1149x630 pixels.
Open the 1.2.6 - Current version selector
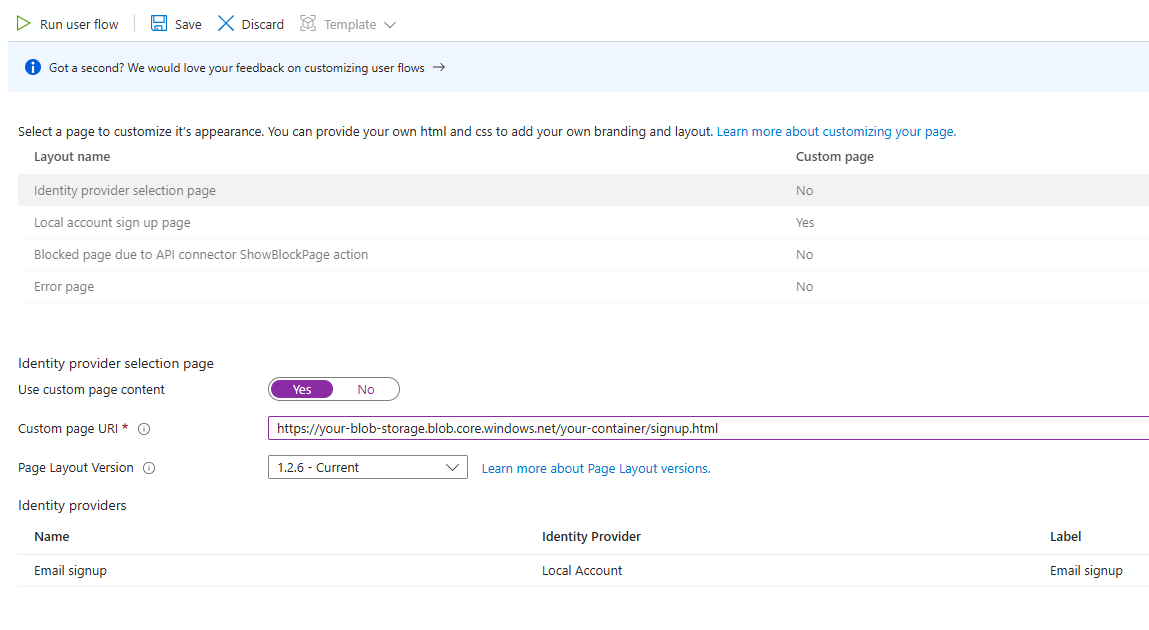tap(367, 467)
